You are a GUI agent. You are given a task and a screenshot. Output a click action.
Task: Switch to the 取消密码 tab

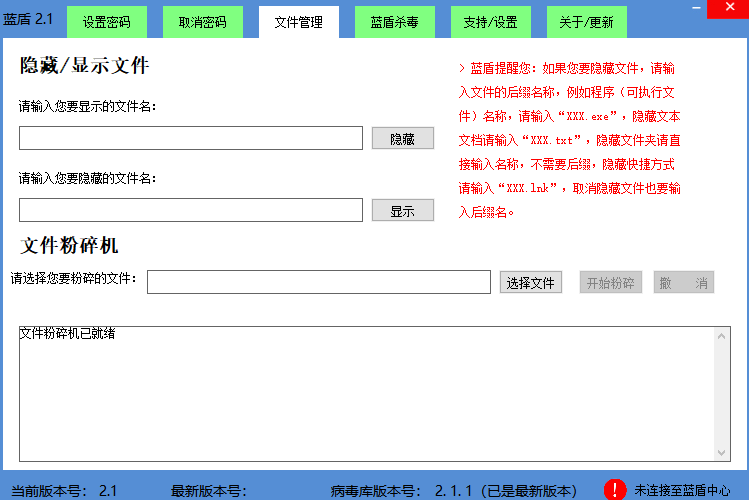click(203, 22)
